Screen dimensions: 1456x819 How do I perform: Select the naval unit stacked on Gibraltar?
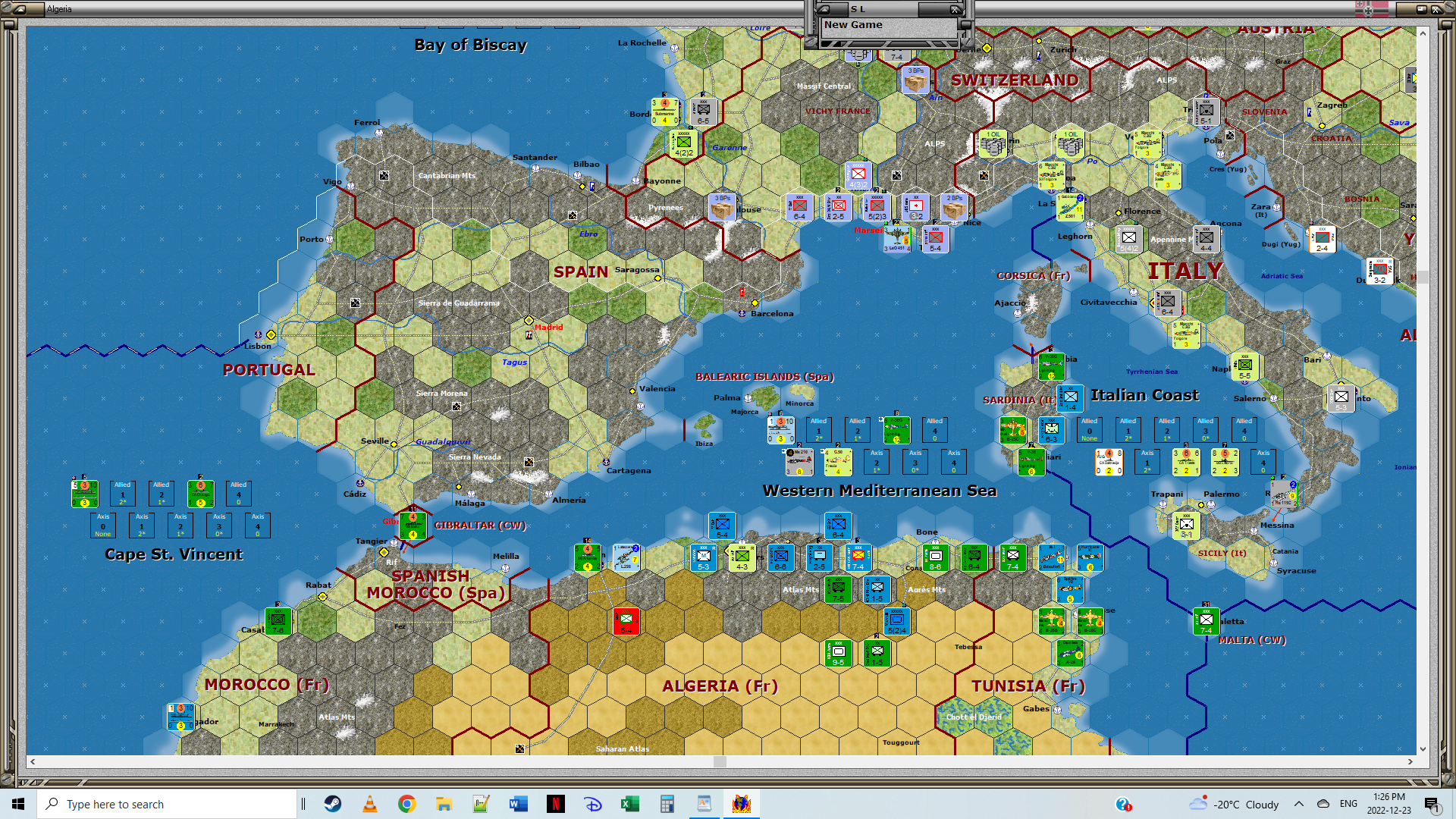(413, 526)
